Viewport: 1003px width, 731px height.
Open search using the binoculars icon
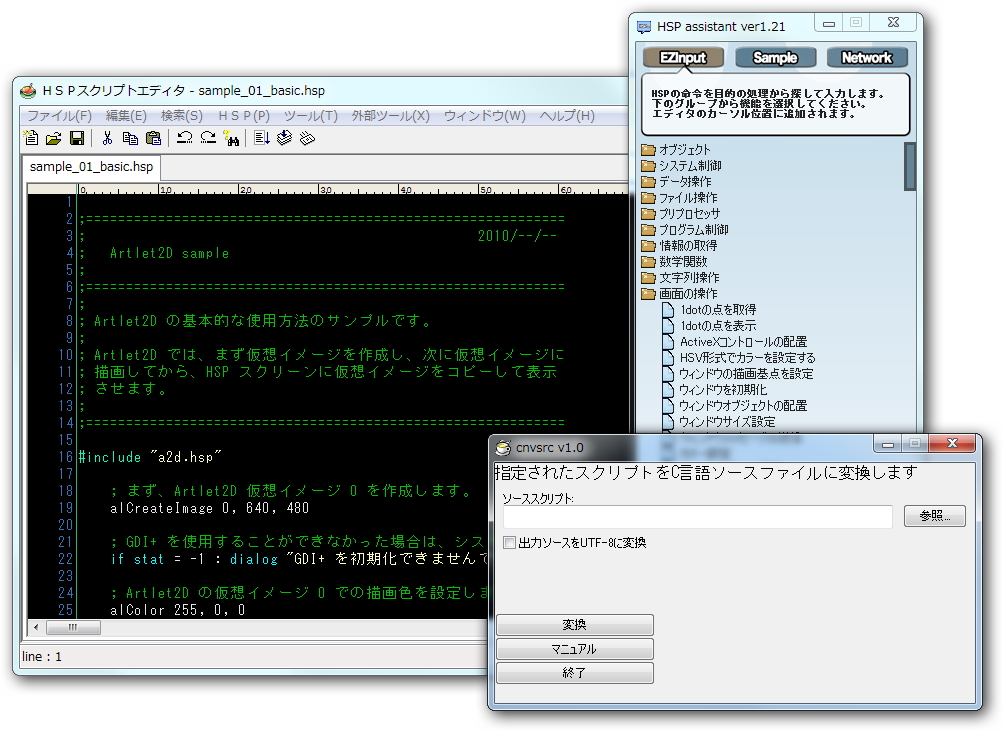coord(234,137)
